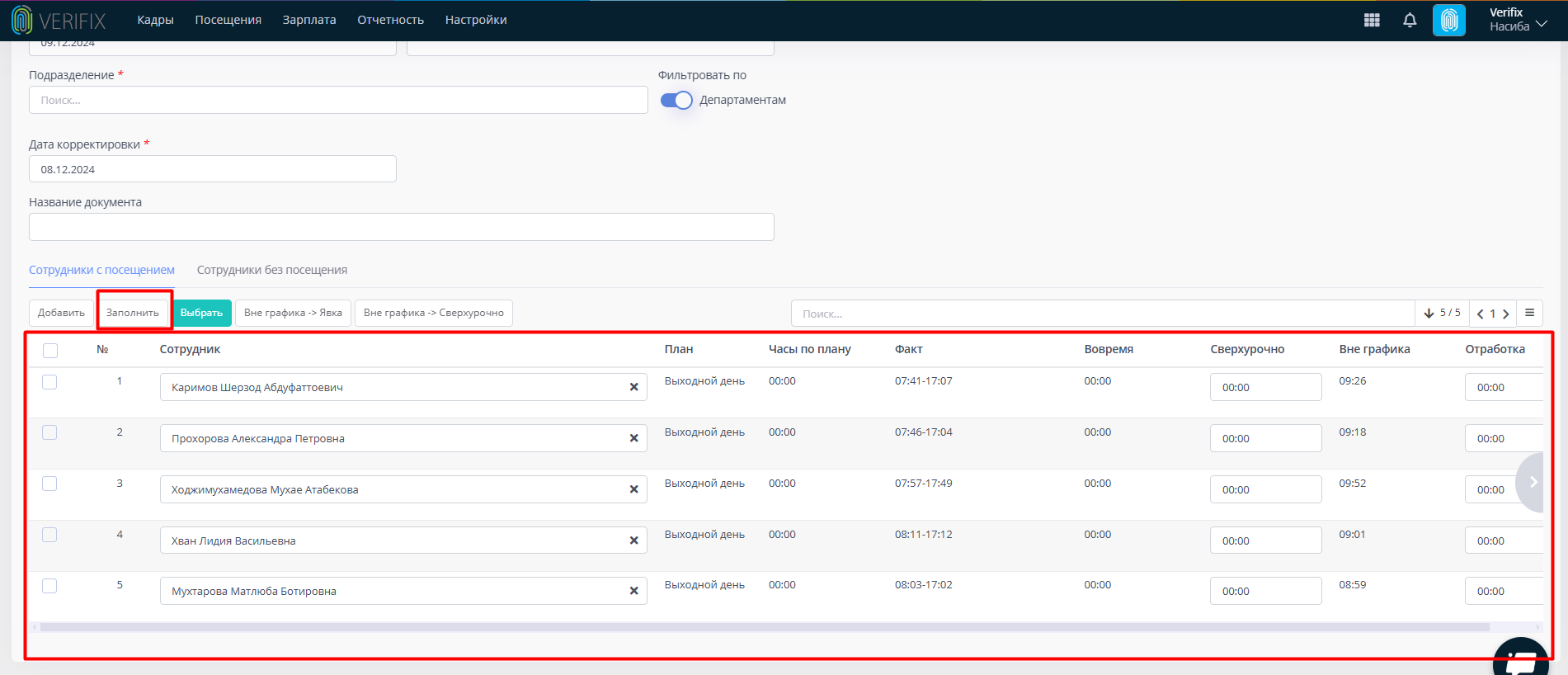Click Сверхурочно input for Каримов row

(x=1266, y=387)
